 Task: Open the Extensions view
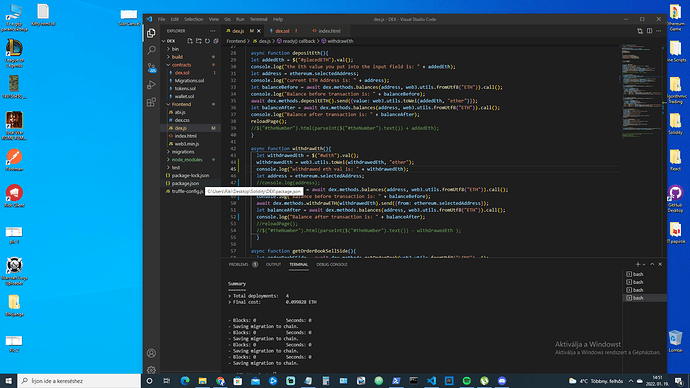151,102
